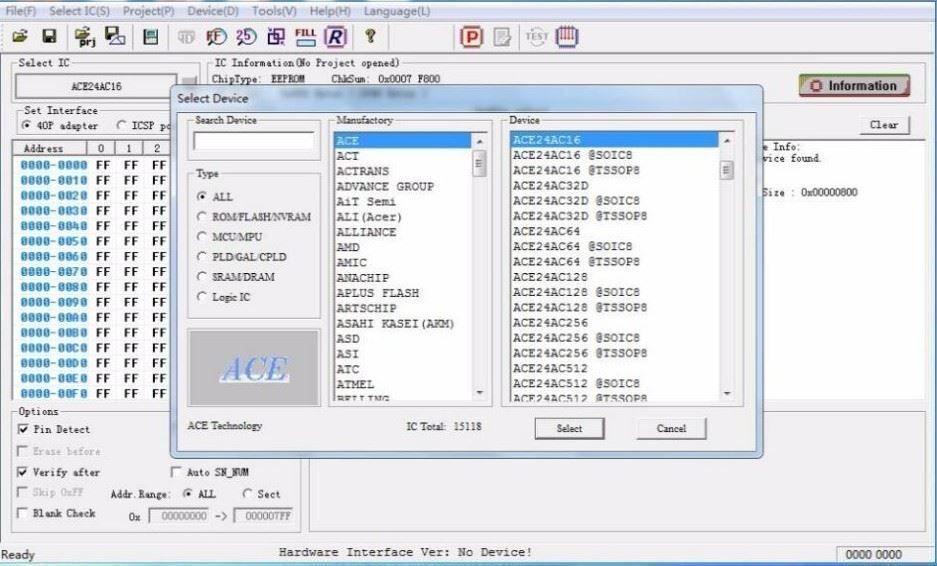Click the open project 'prj' icon
Viewport: 937px width, 566px height.
pyautogui.click(x=85, y=37)
